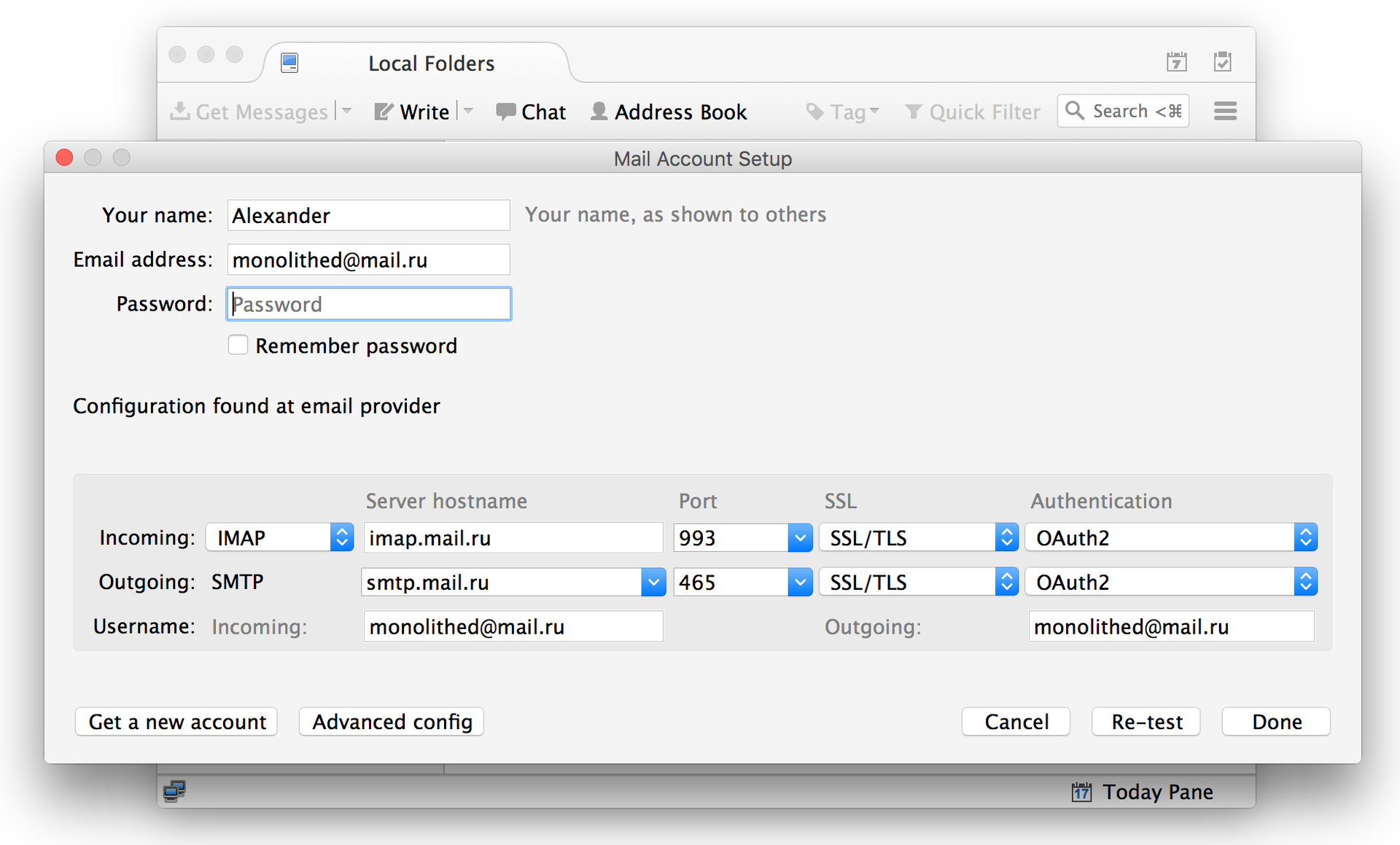Click the Chat bubble icon
Screen dimensions: 1400x845
pyautogui.click(x=505, y=112)
